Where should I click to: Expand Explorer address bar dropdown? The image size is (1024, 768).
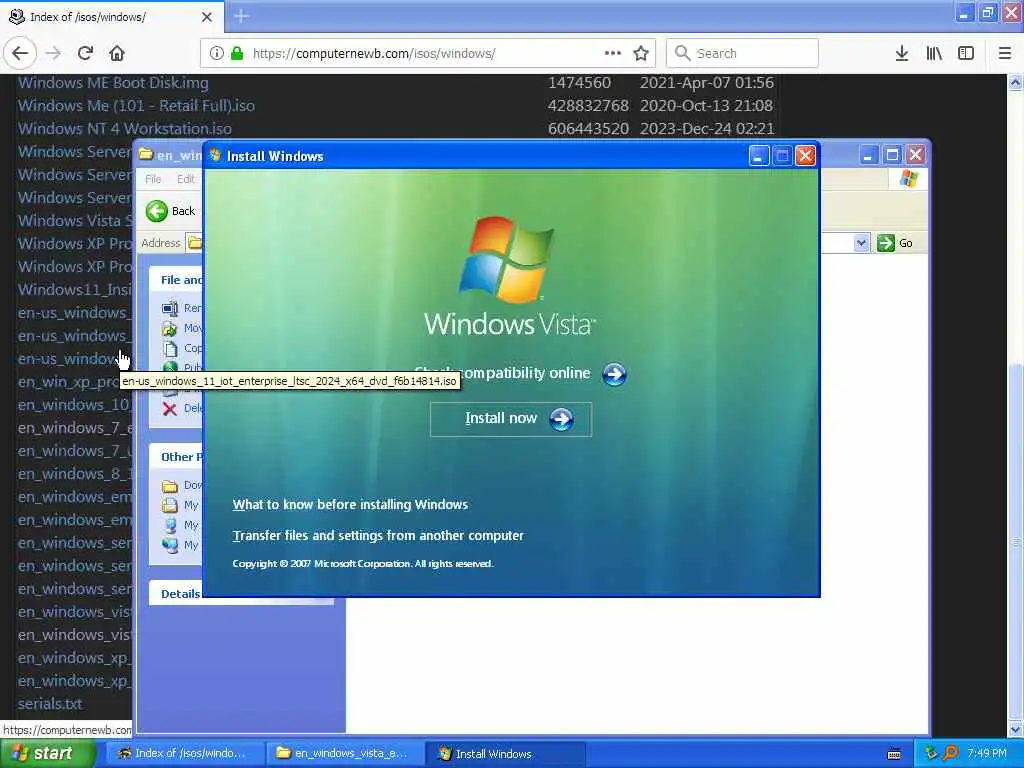pos(861,243)
